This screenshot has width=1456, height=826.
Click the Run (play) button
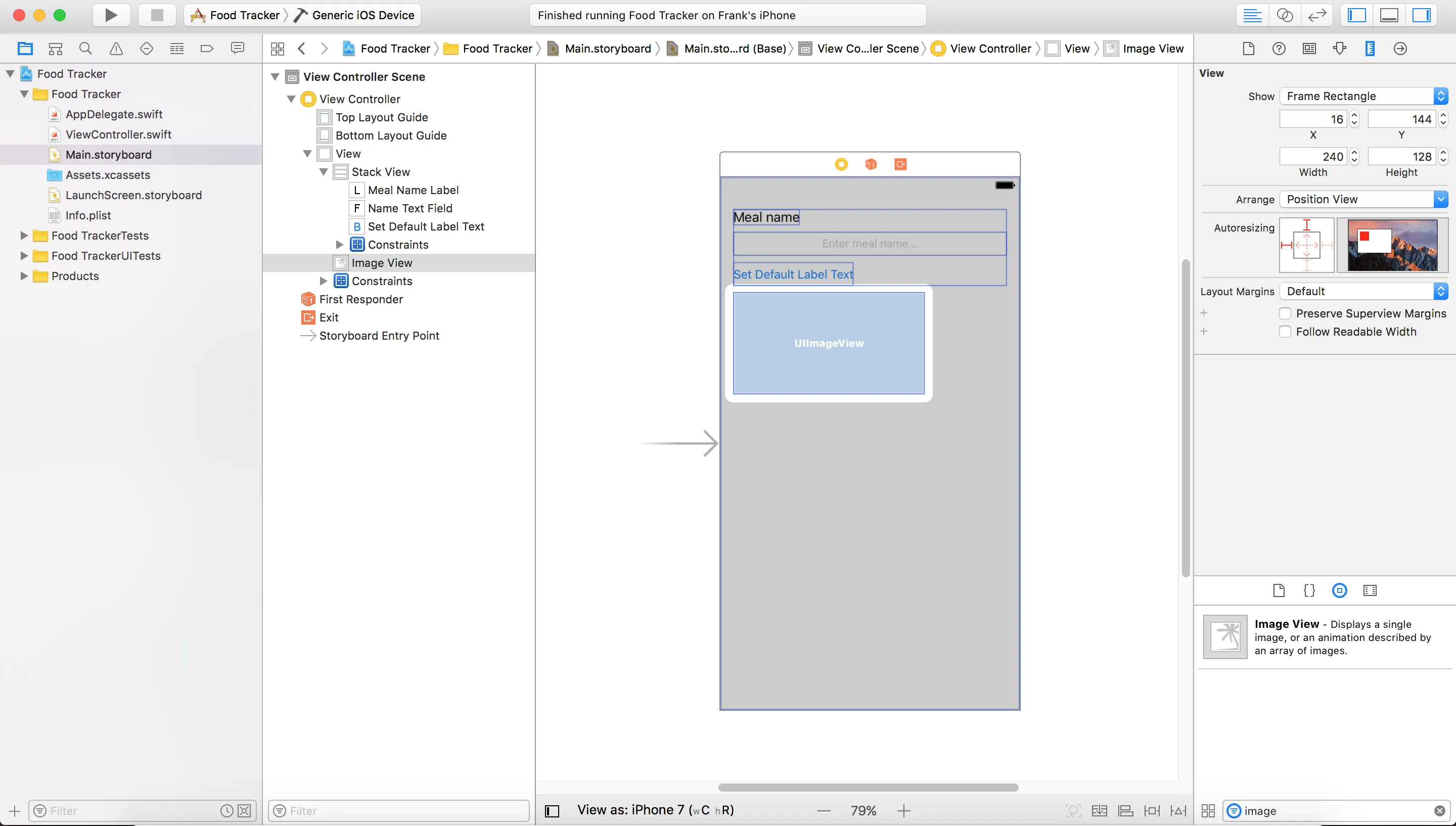click(111, 15)
